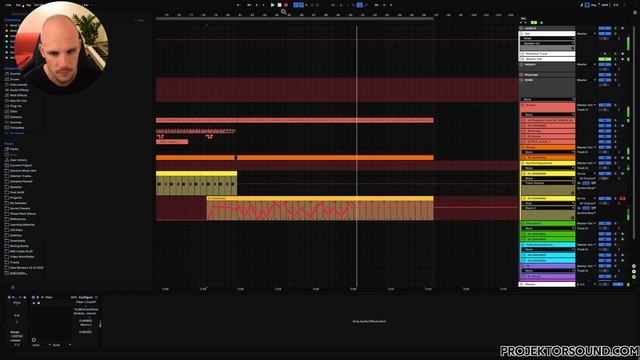The width and height of the screenshot is (640, 360).
Task: Fold the red Drums group track
Action: [x=523, y=105]
